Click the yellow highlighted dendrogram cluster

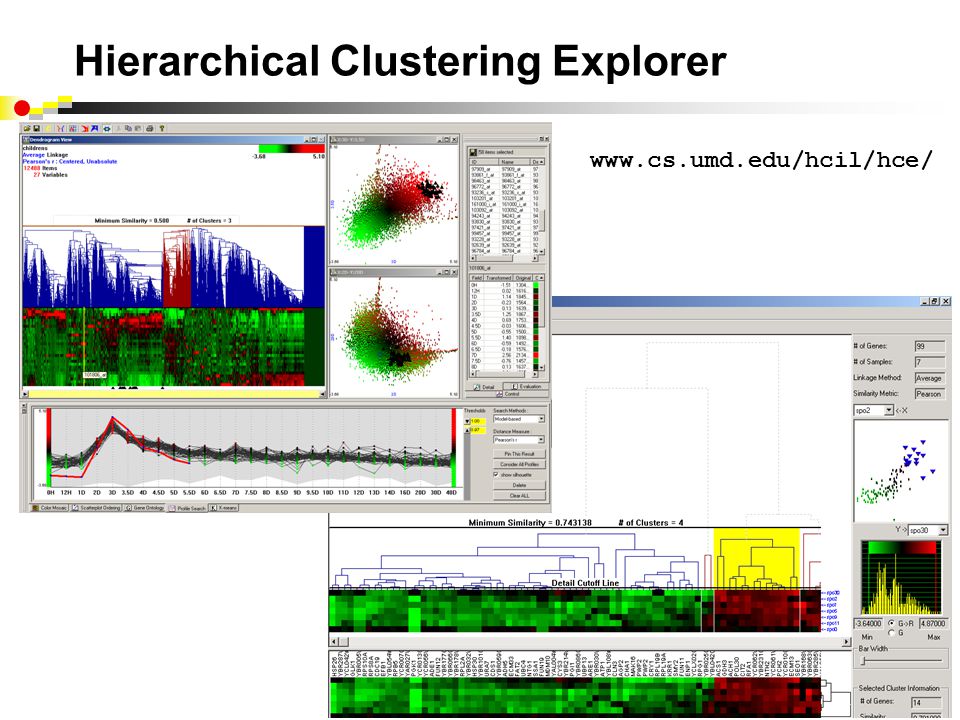(x=757, y=558)
